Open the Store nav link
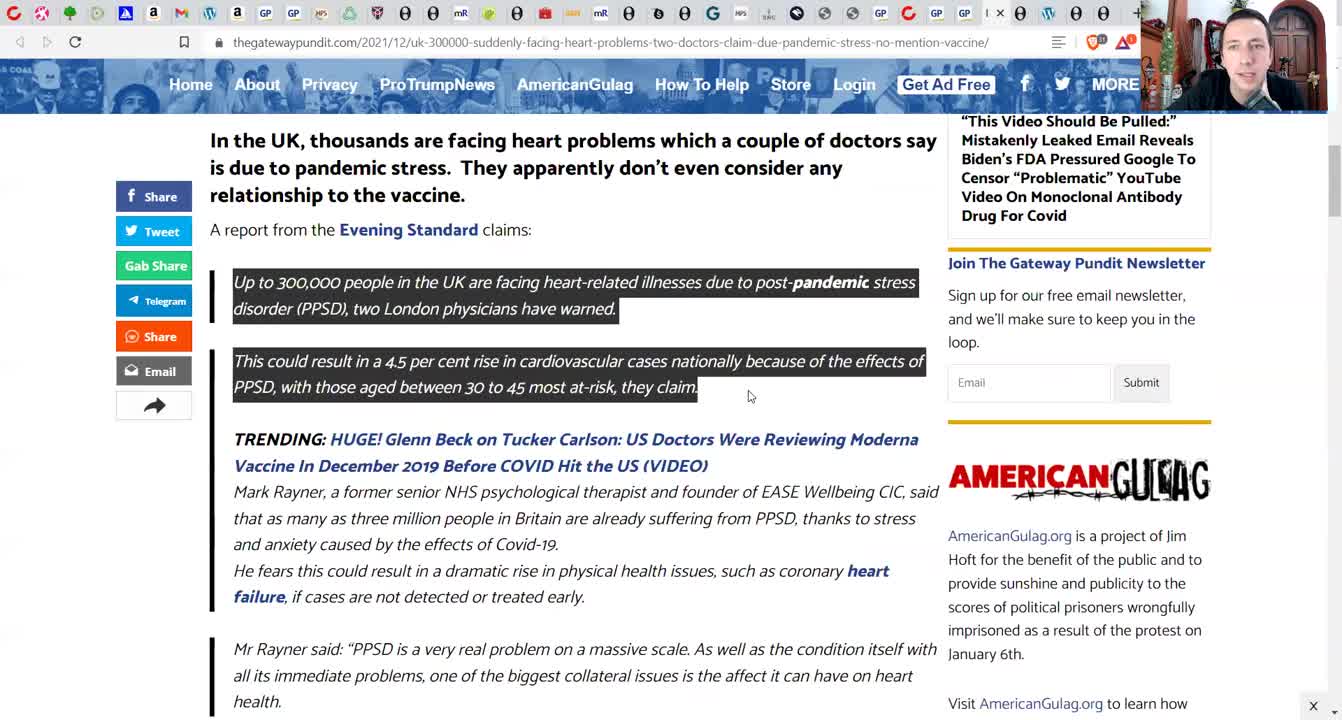The width and height of the screenshot is (1342, 720). pyautogui.click(x=791, y=85)
